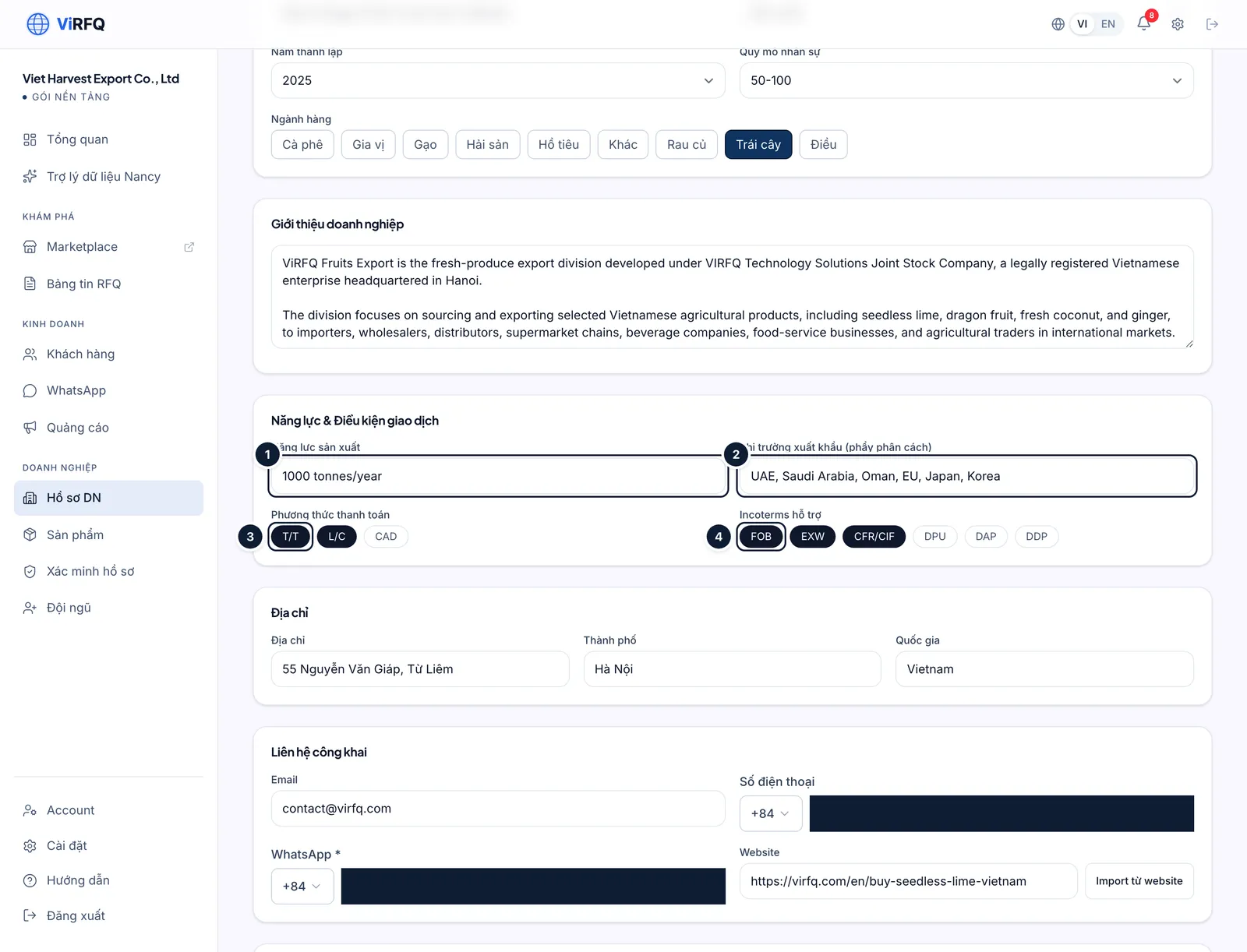Open Trợ lý dữ liệu Nancy
1247x952 pixels.
108,177
